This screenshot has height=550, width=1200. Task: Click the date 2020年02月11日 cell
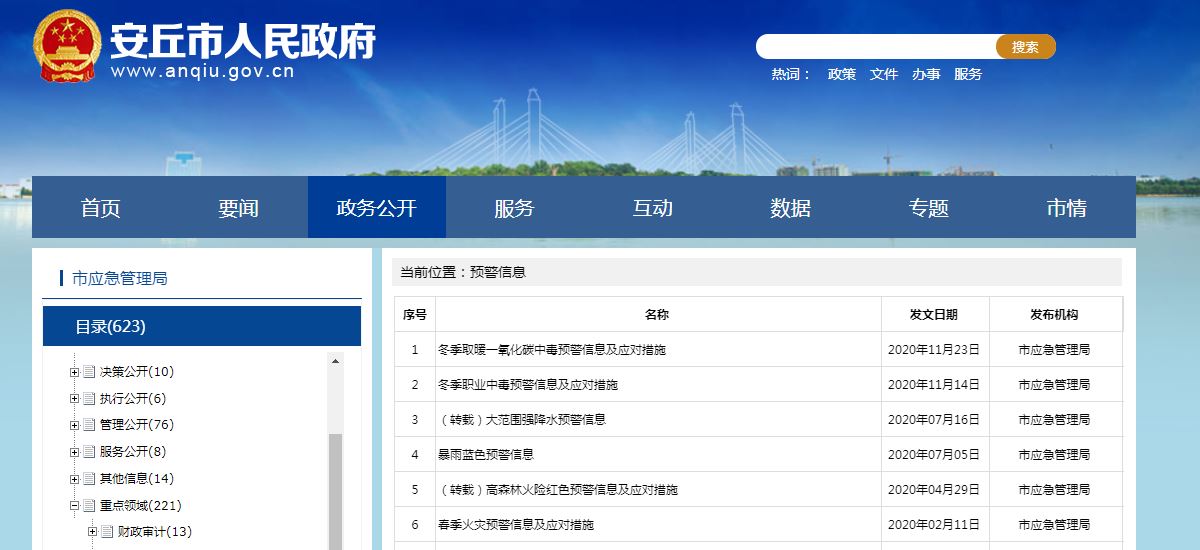tap(934, 525)
